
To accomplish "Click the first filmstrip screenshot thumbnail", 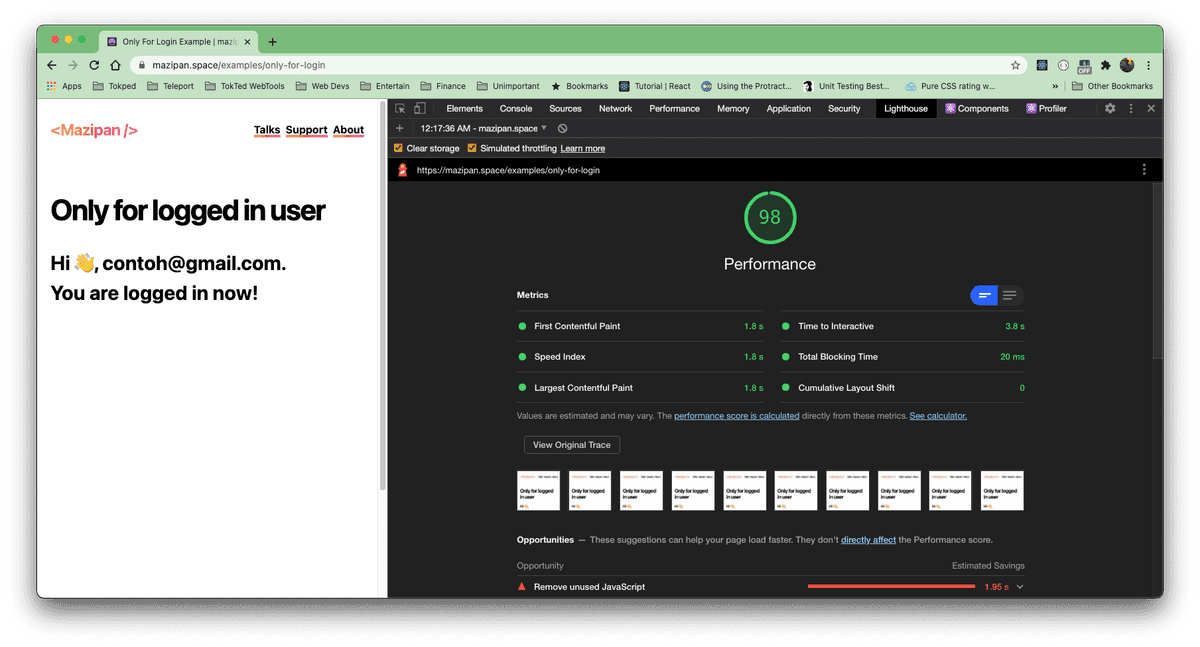I will (x=538, y=490).
